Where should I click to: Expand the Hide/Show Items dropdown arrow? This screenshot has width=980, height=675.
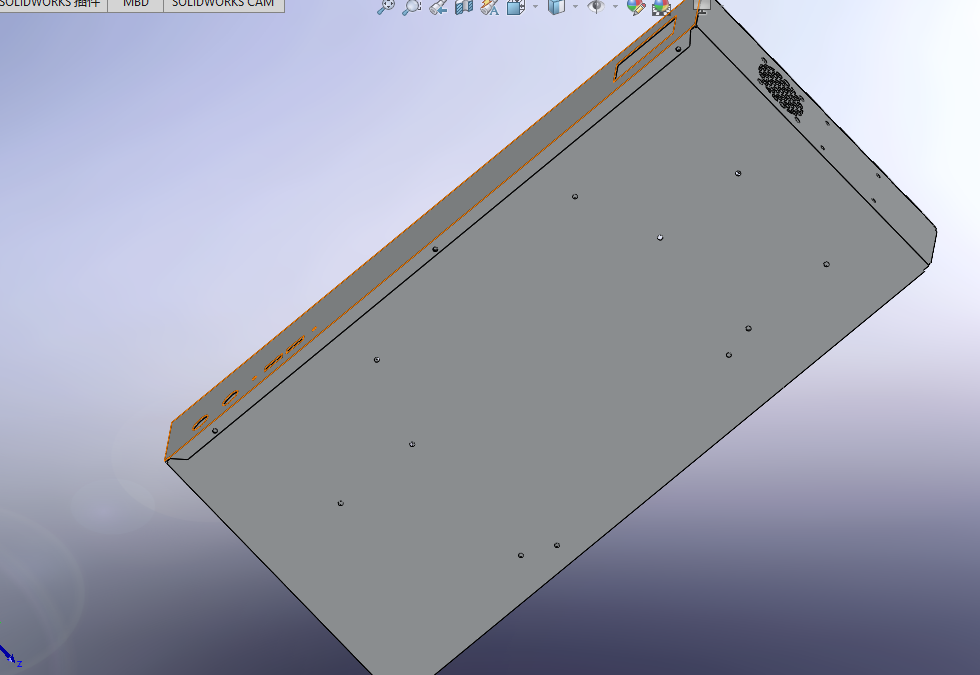click(615, 7)
